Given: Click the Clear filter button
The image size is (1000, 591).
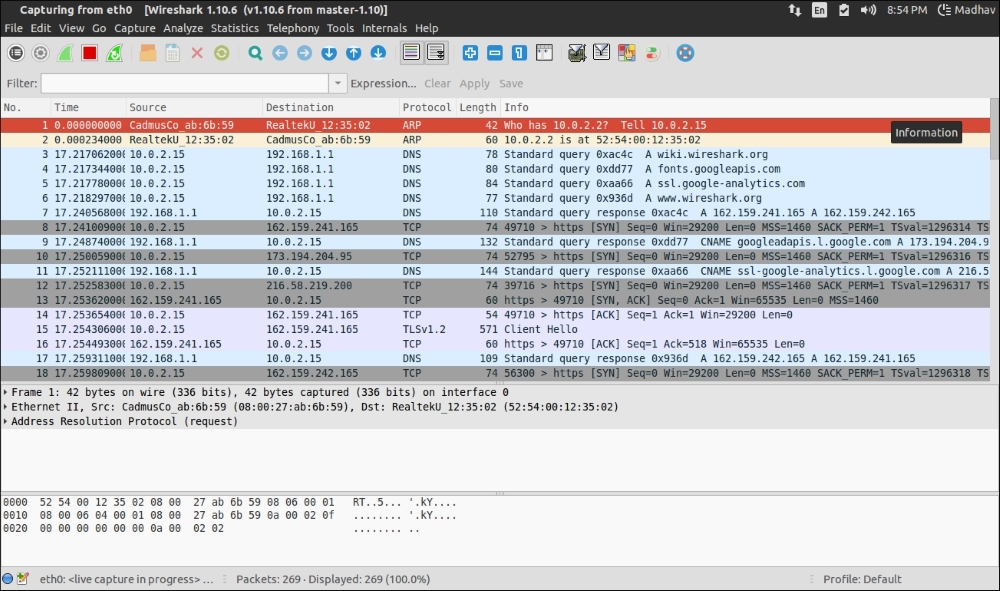Looking at the screenshot, I should 437,84.
